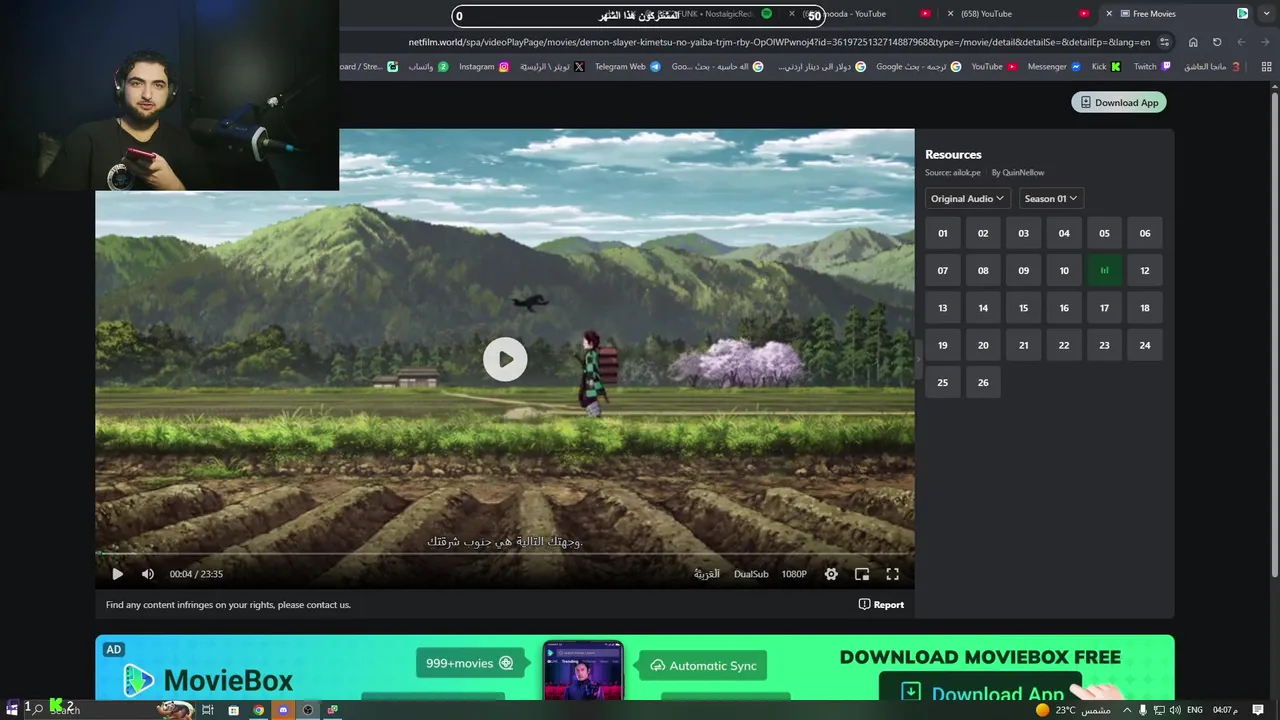Screen dimensions: 1280x720
Task: Click the large center play button
Action: 505,359
